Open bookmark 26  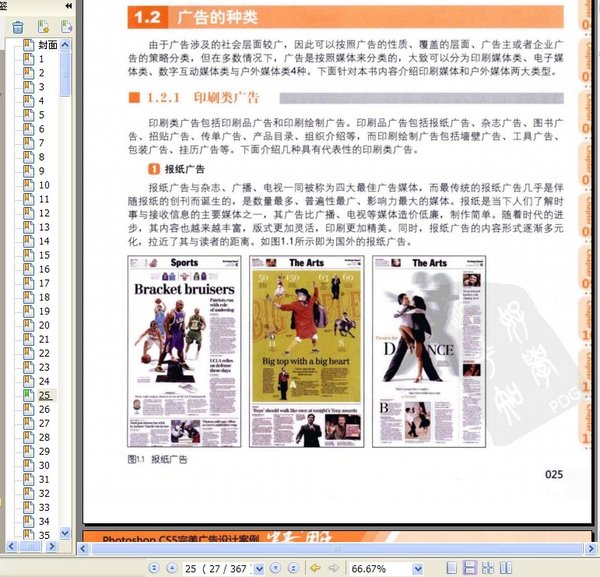[x=44, y=409]
